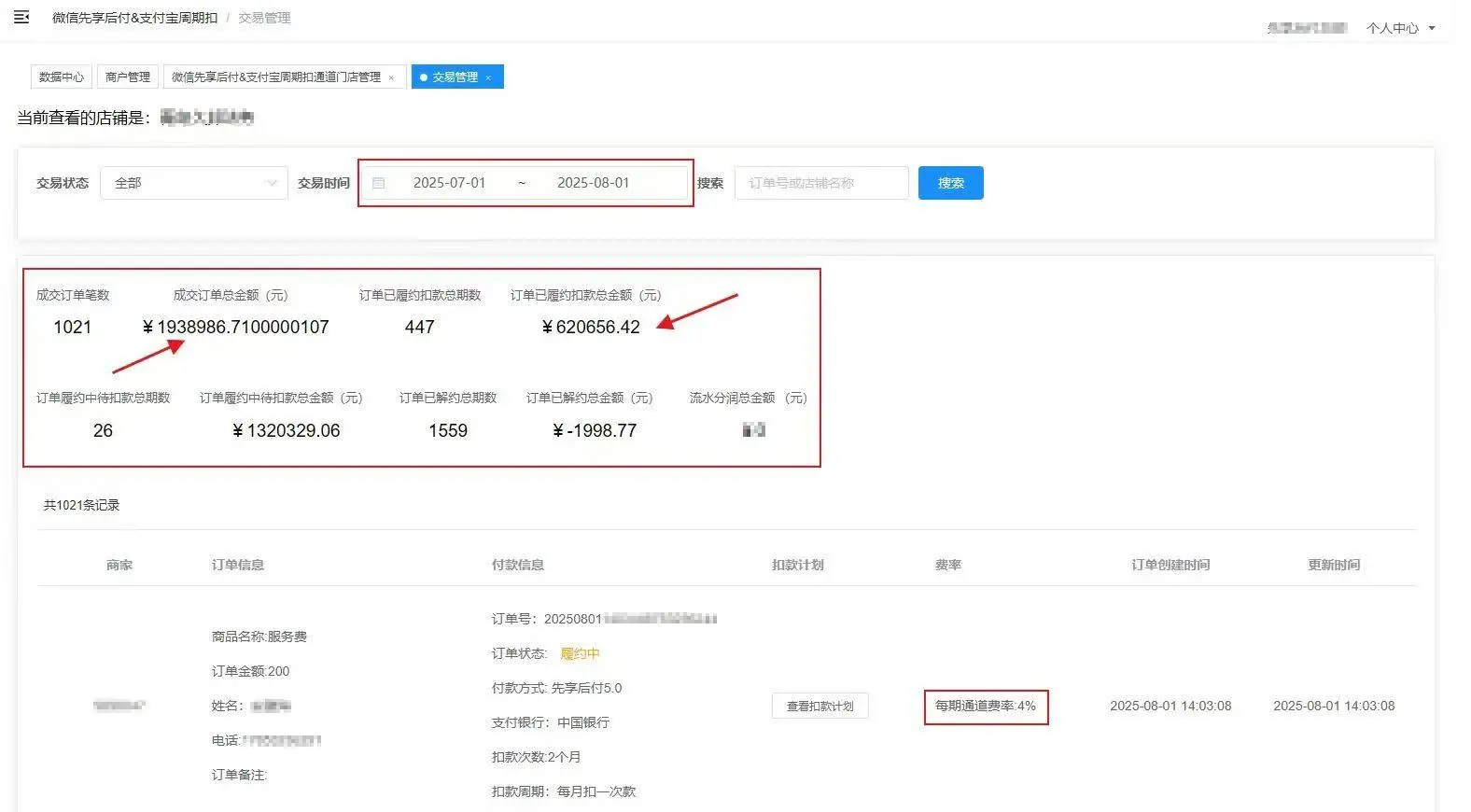Click 订单金额:200 text

[x=250, y=671]
